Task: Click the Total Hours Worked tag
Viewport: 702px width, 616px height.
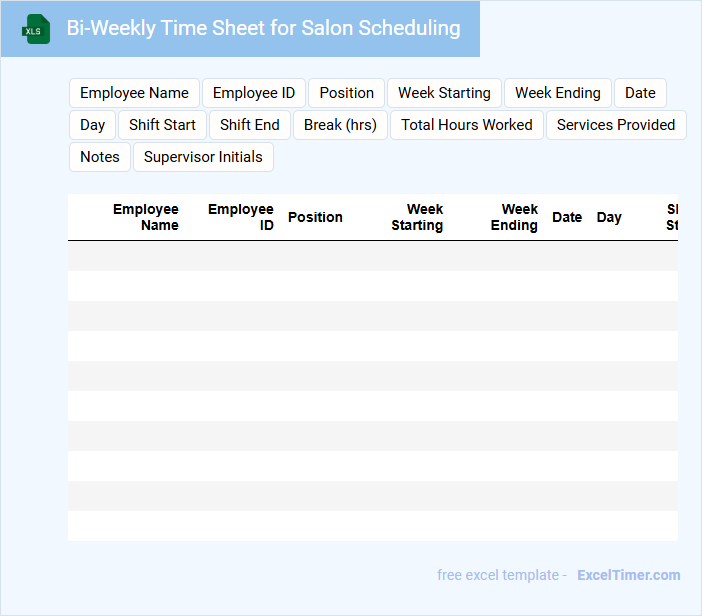Action: click(x=467, y=125)
